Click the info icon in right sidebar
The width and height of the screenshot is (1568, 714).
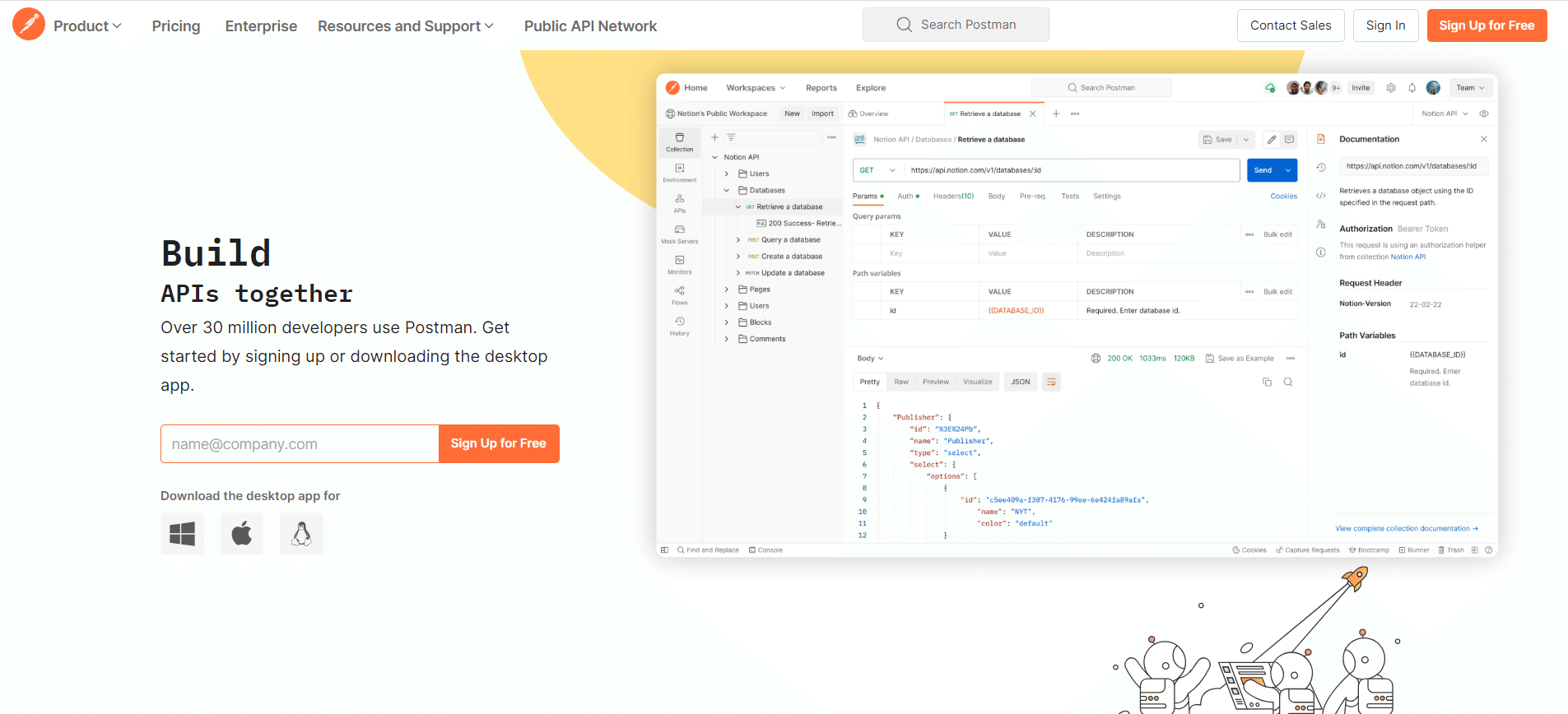1321,253
